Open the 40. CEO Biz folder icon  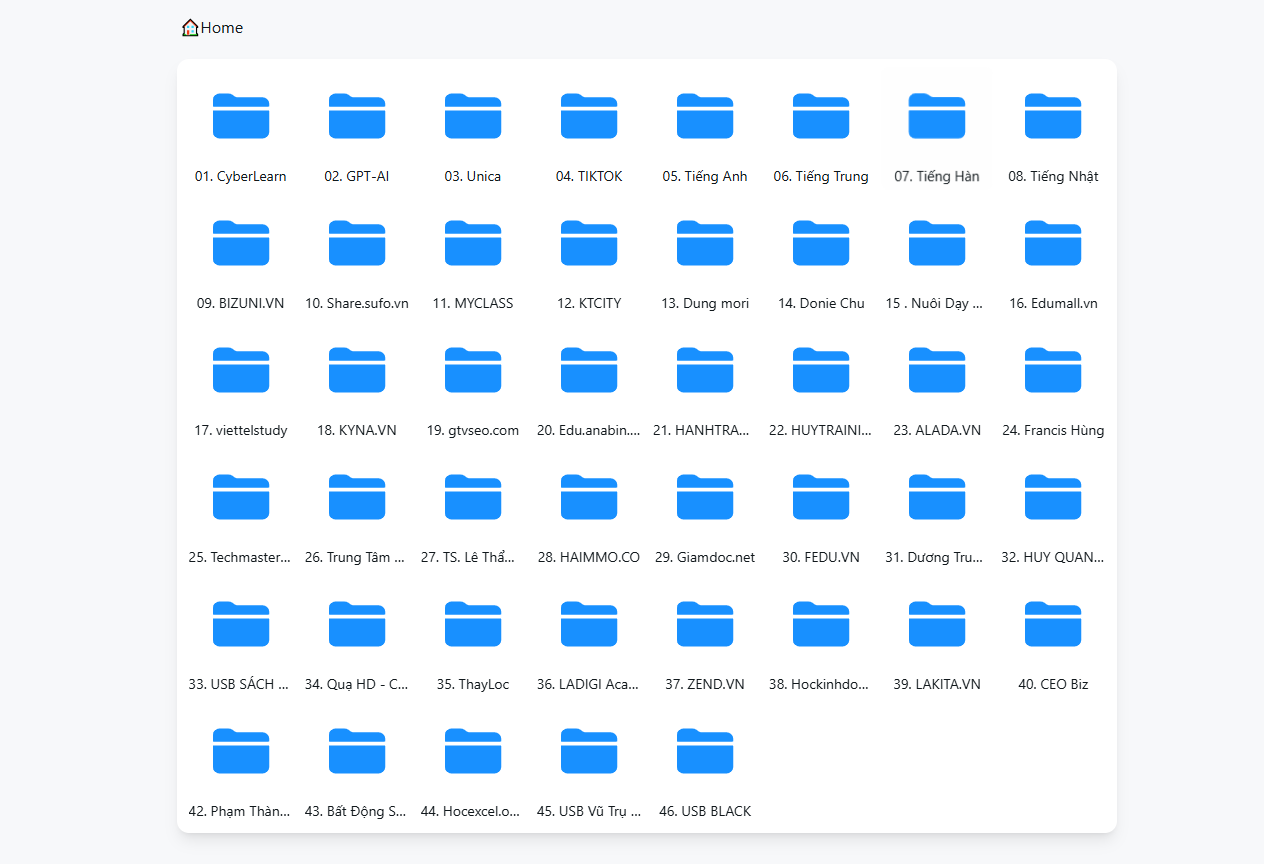pos(1053,624)
